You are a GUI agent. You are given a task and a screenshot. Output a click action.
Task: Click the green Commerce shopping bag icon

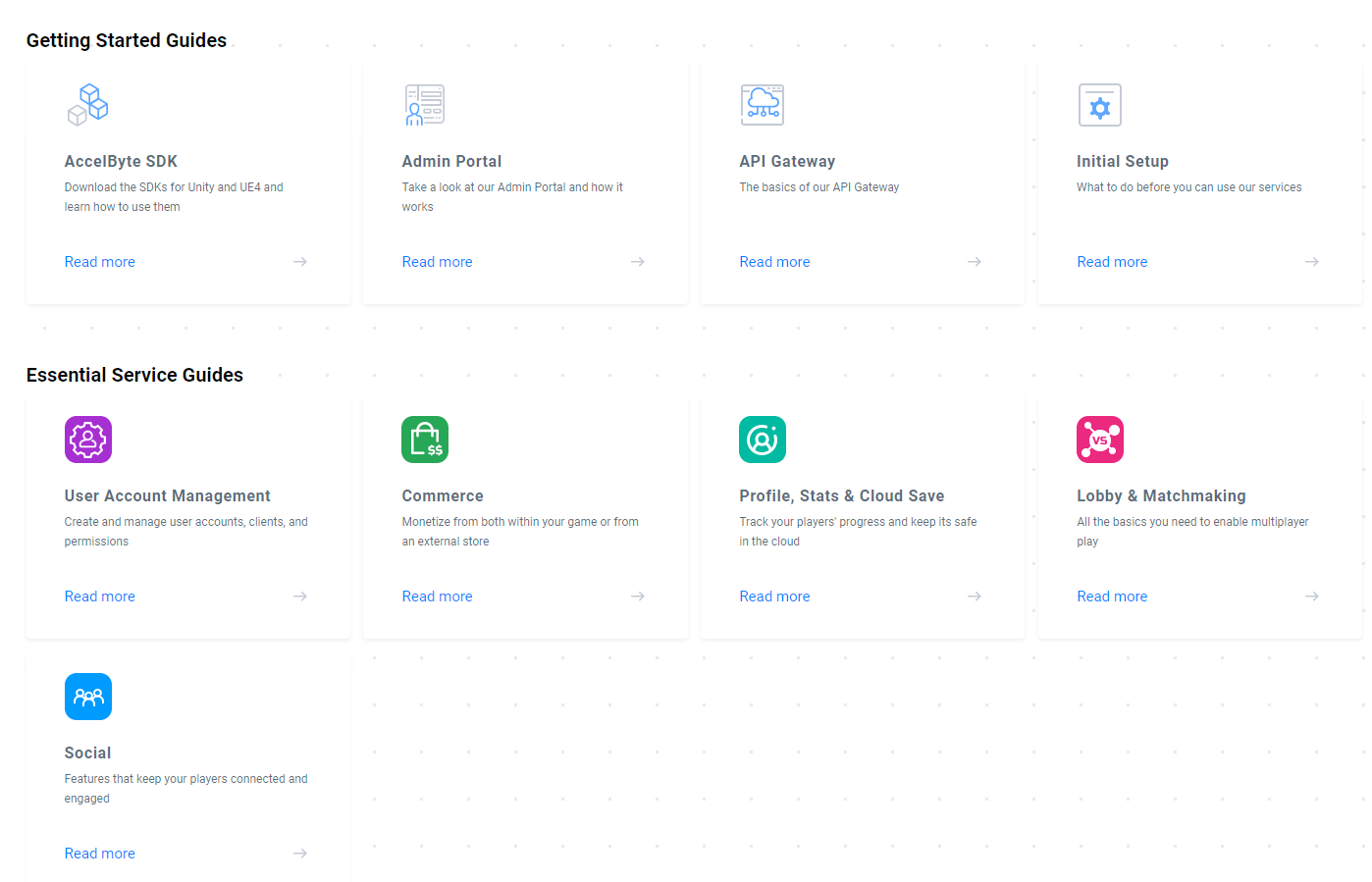[x=425, y=440]
